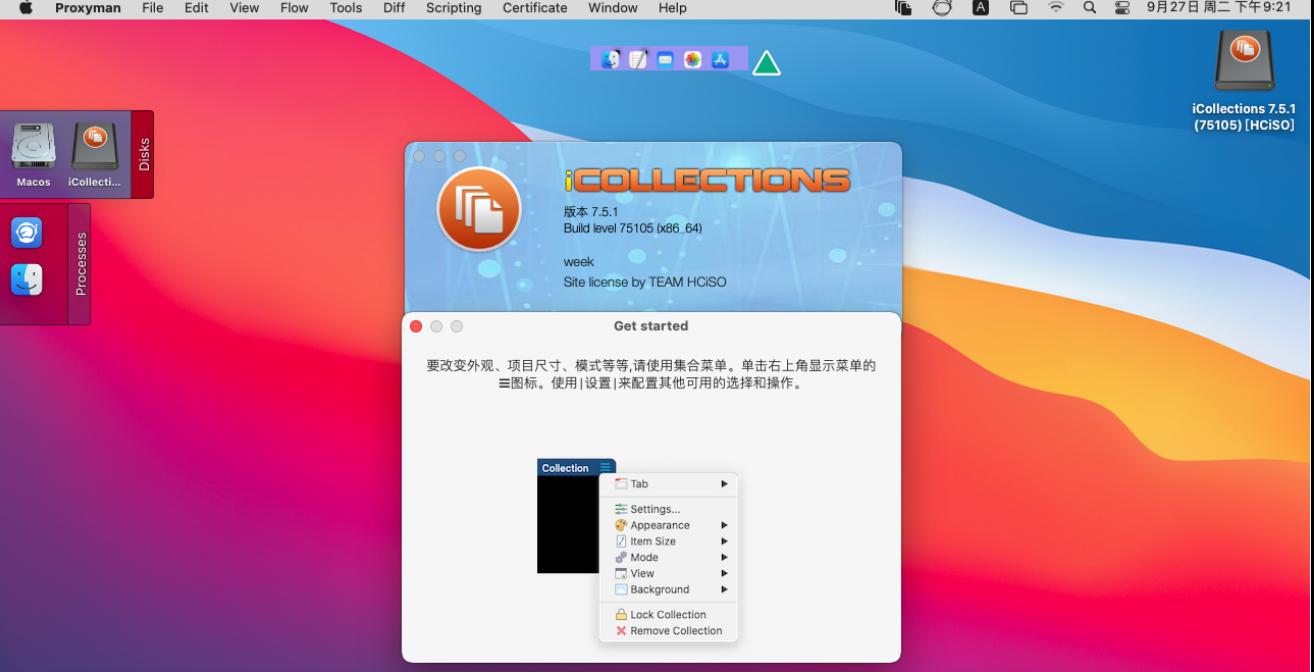Screen dimensions: 1314x672
Task: Click the iCOLLECTIONS title banner text
Action: pos(707,180)
